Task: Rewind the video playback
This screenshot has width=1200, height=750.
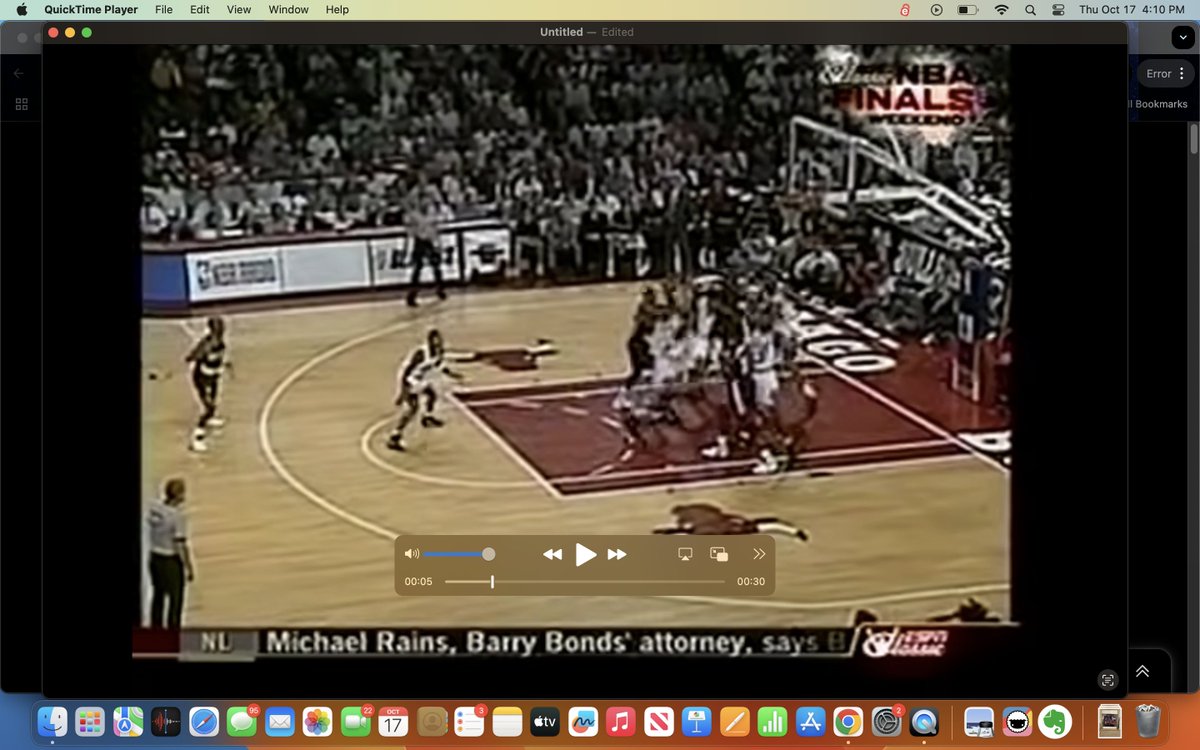Action: pyautogui.click(x=552, y=554)
